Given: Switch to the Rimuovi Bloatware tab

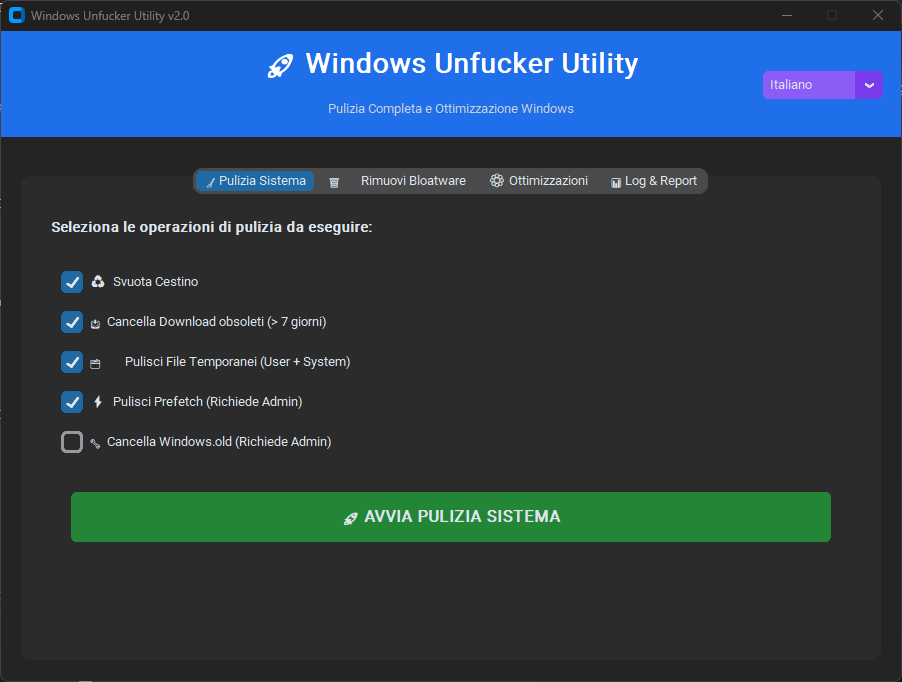Looking at the screenshot, I should pos(398,181).
